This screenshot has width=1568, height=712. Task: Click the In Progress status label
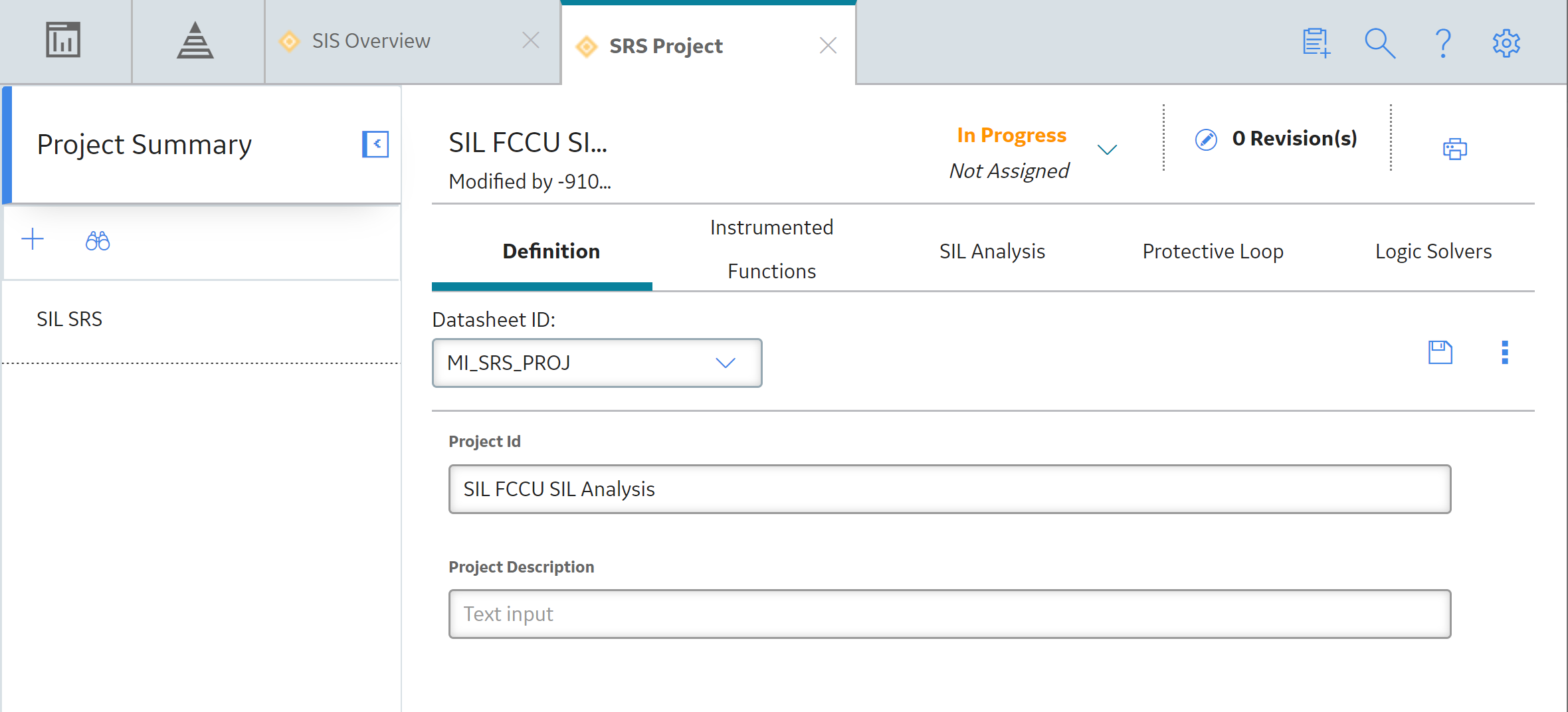click(1011, 135)
